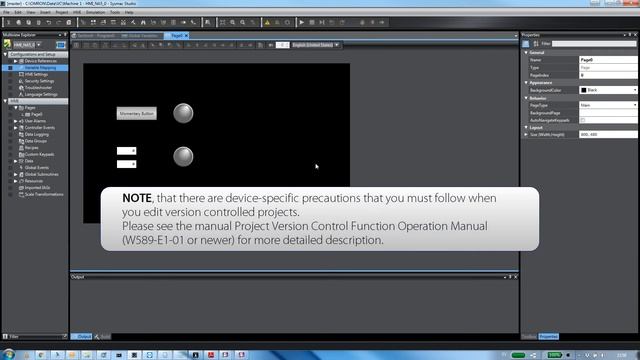Viewport: 640px width, 360px height.
Task: Select Global Events in the explorer
Action: [36, 168]
